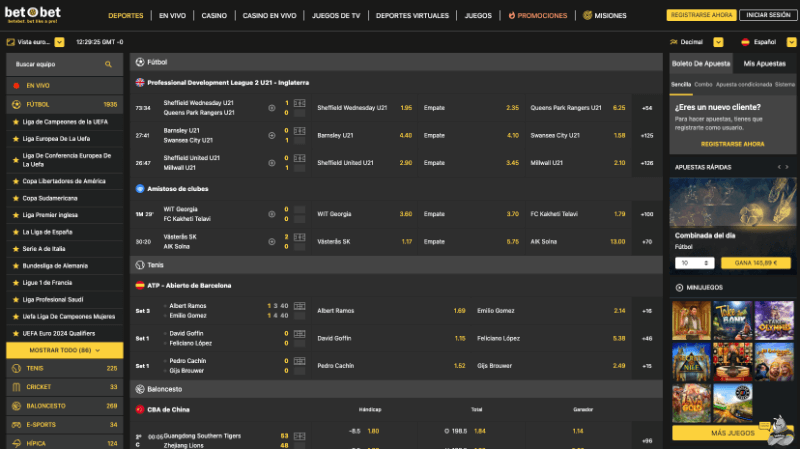Select Emilio Gomez odds 2.14
This screenshot has width=800, height=449.
pyautogui.click(x=552, y=311)
